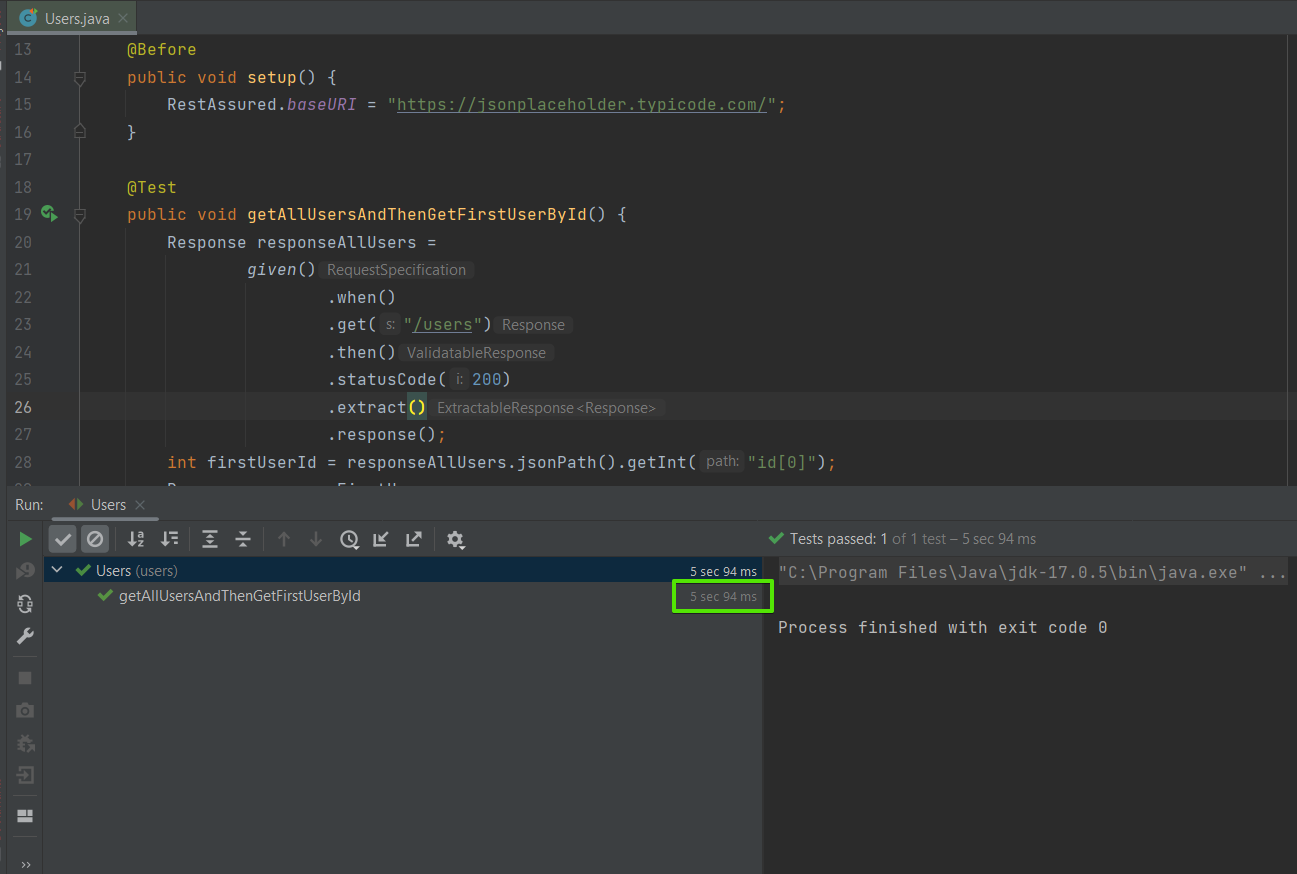
Task: Toggle Show Passed tests checkmark button
Action: (63, 539)
